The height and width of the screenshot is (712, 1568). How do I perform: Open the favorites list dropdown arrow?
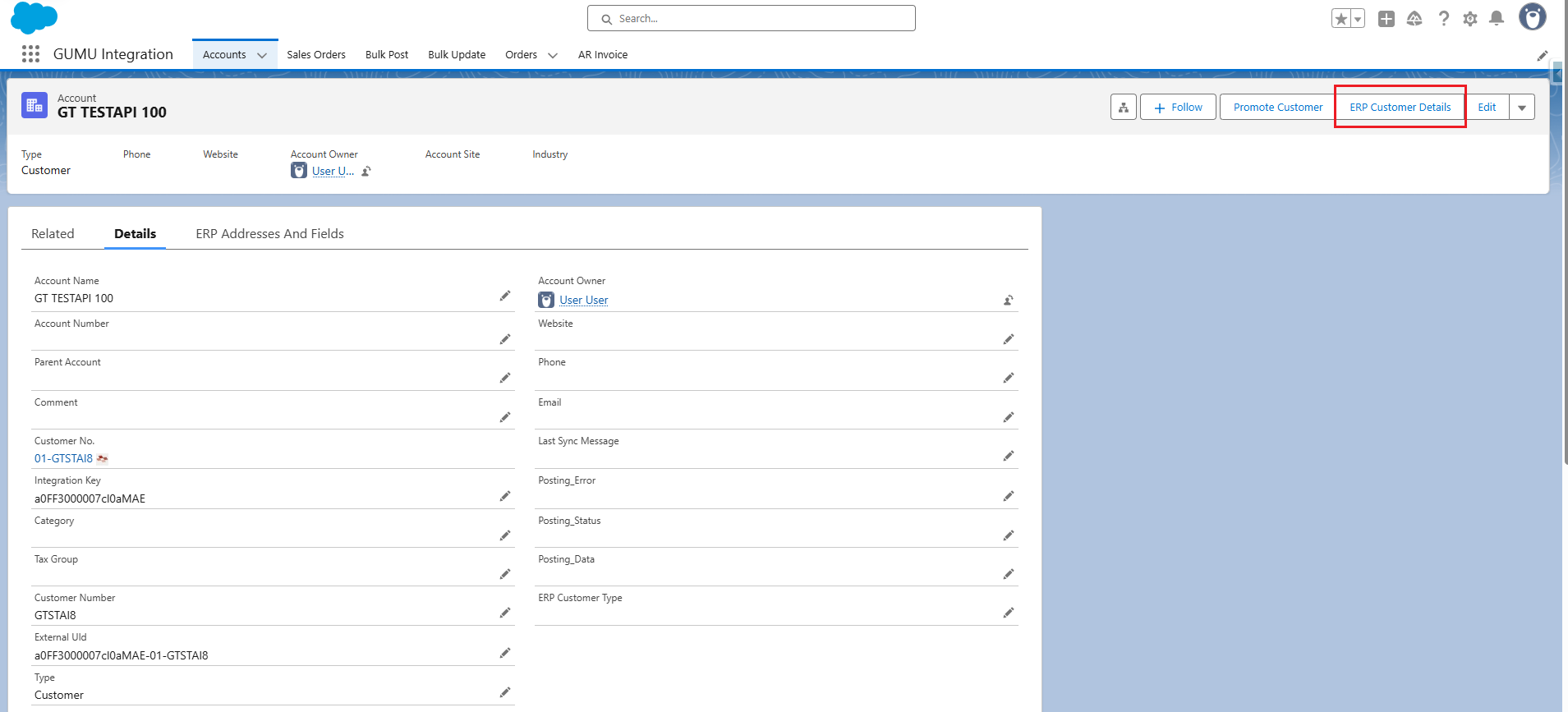tap(1358, 19)
